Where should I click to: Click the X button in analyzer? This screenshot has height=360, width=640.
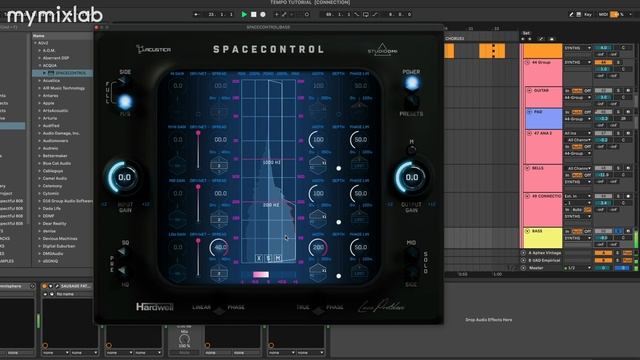click(x=259, y=258)
